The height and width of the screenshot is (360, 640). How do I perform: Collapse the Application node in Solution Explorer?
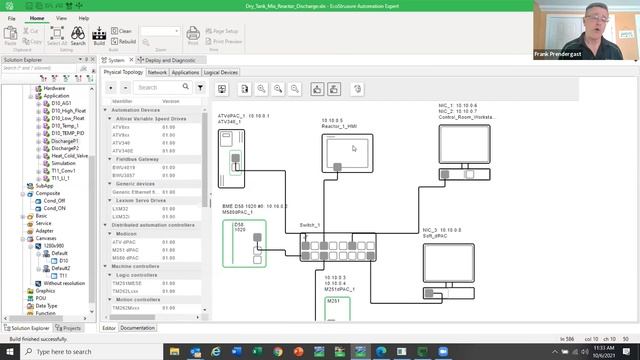pyautogui.click(x=31, y=96)
